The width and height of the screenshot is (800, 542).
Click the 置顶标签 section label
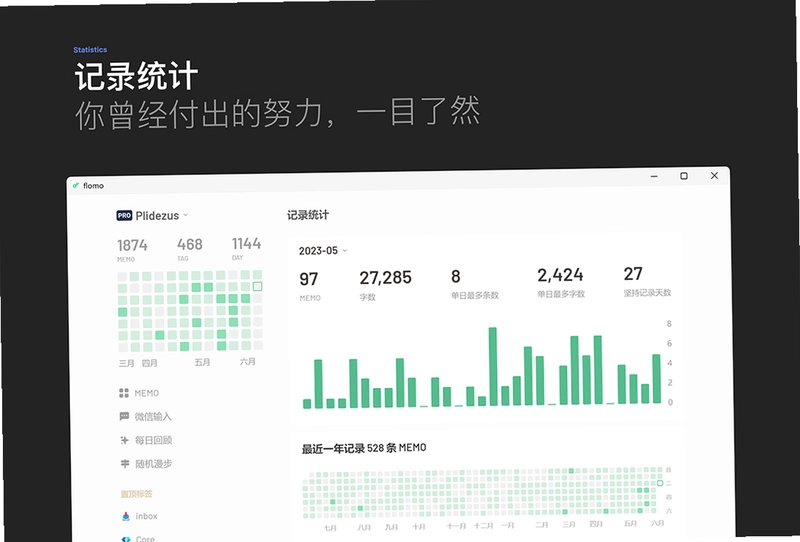coord(136,494)
